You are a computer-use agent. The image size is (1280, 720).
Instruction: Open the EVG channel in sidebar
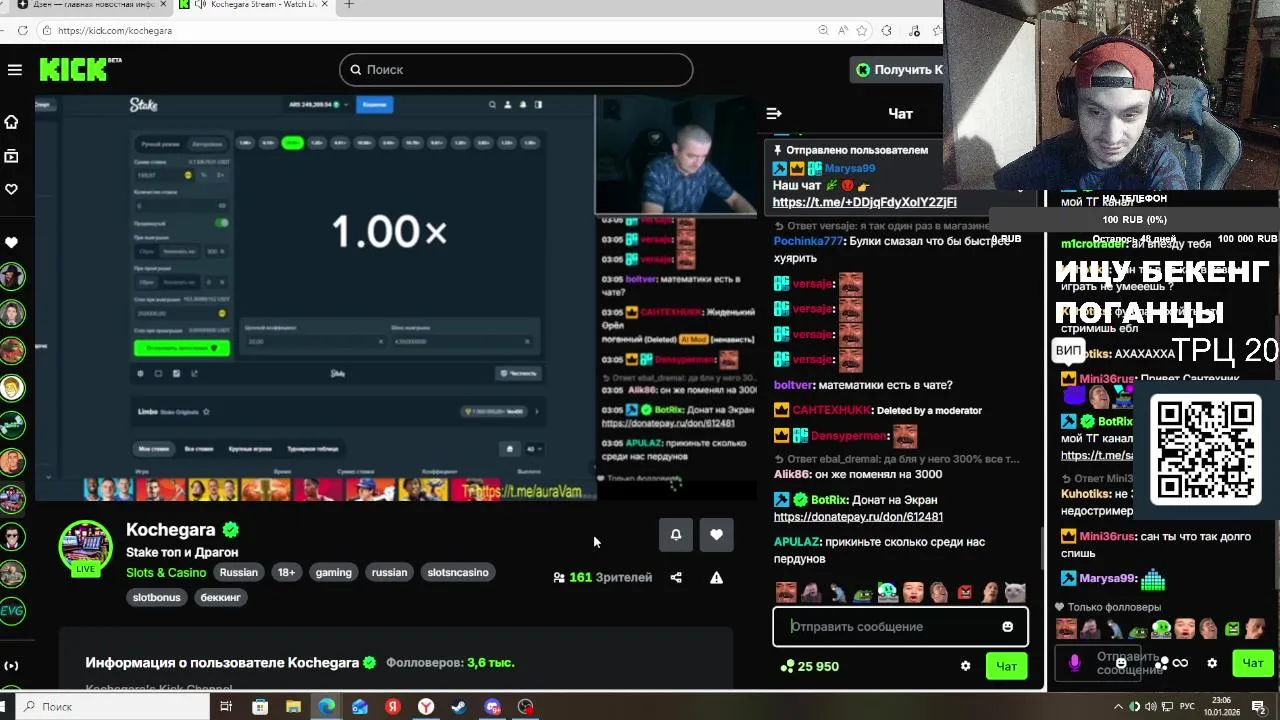12,610
